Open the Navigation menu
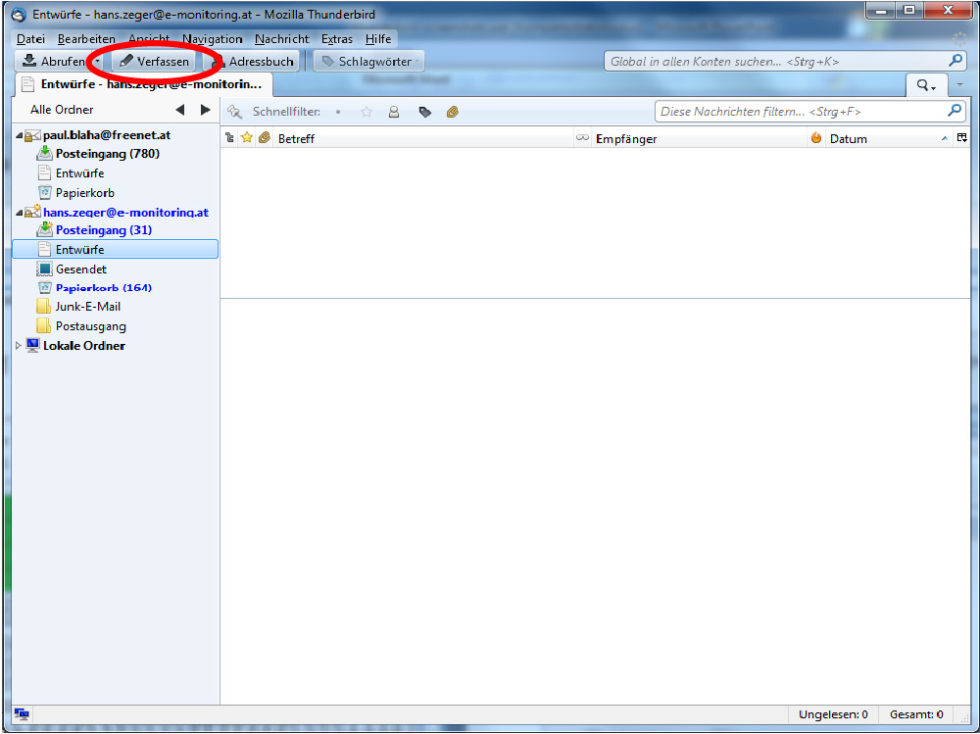This screenshot has height=734, width=980. 212,39
